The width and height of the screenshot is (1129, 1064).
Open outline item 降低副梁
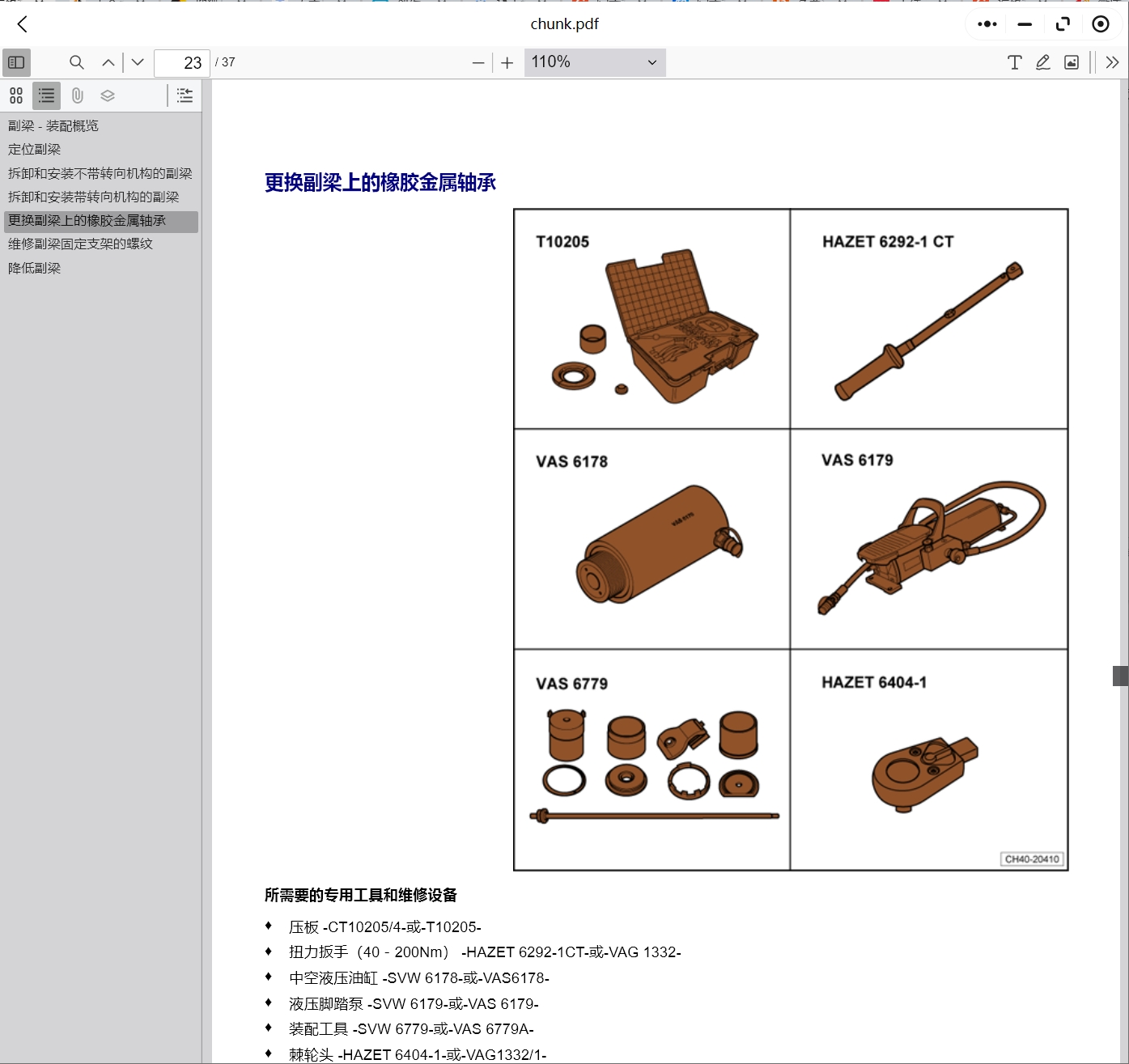35,268
